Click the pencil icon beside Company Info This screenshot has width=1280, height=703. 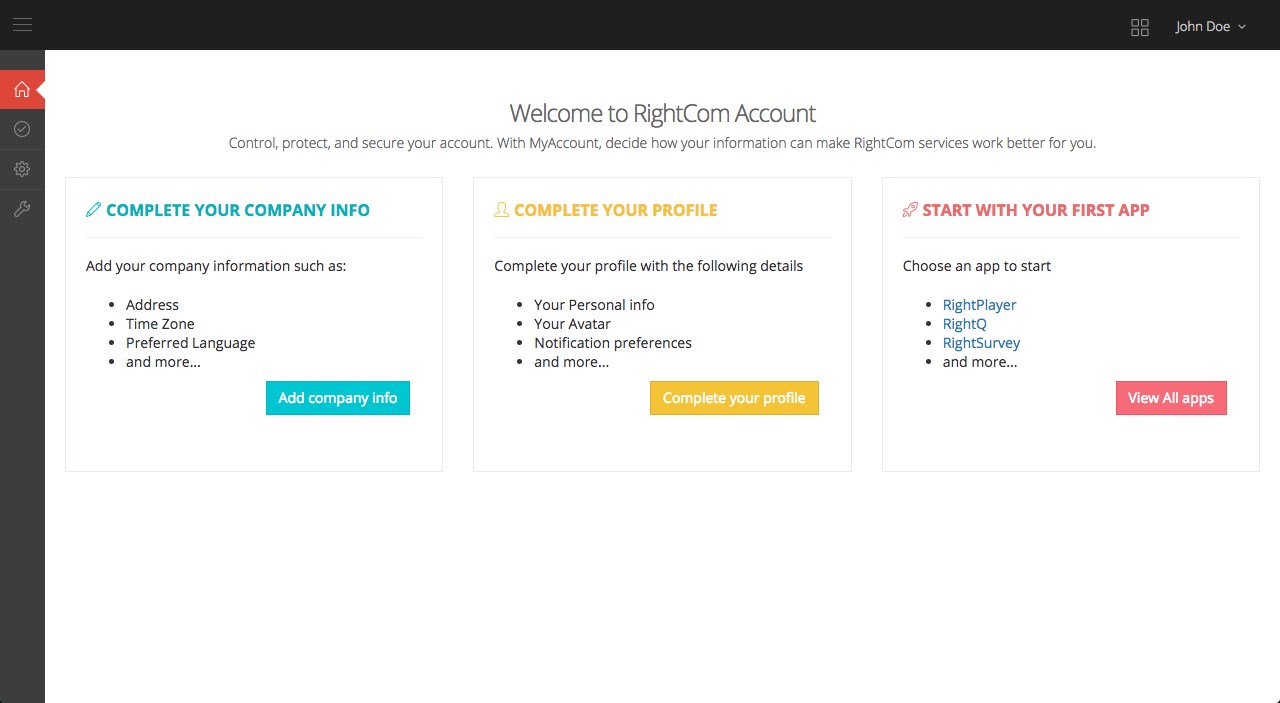tap(94, 210)
